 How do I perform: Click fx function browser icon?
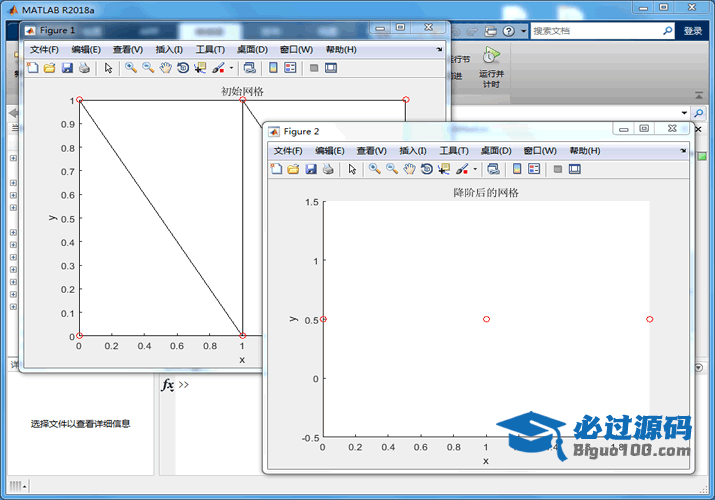[168, 385]
